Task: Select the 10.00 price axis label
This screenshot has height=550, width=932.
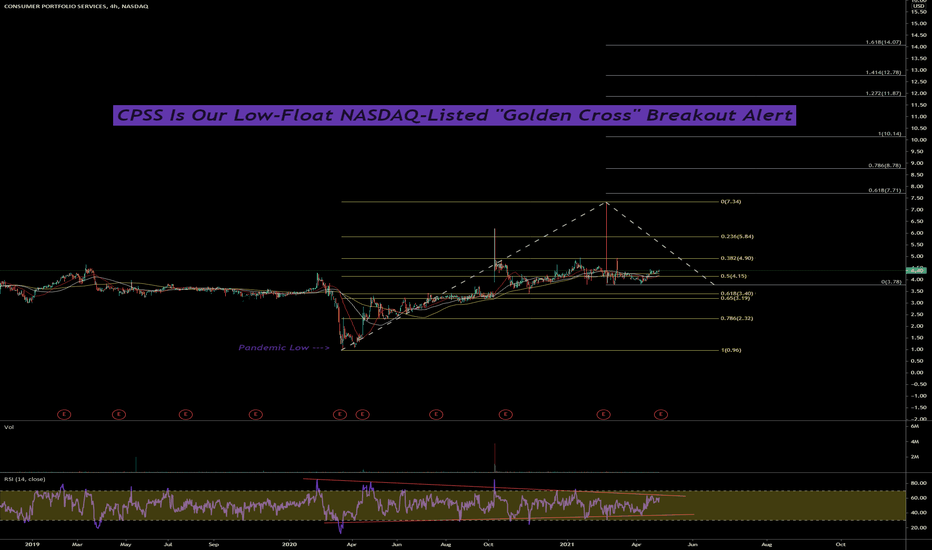Action: tap(918, 140)
